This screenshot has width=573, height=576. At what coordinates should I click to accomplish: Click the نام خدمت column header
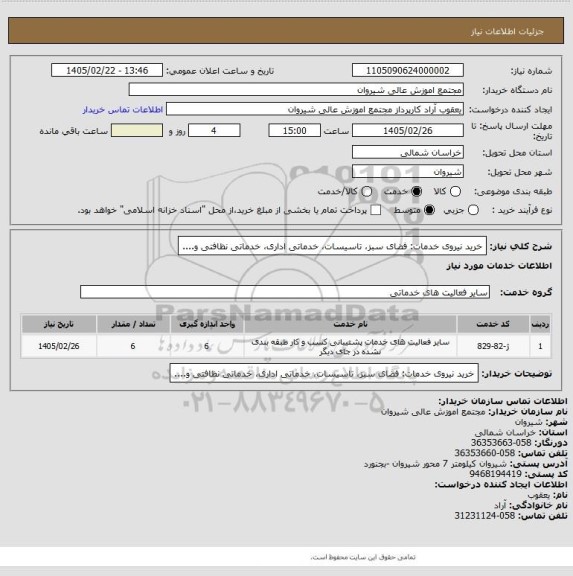[350, 324]
